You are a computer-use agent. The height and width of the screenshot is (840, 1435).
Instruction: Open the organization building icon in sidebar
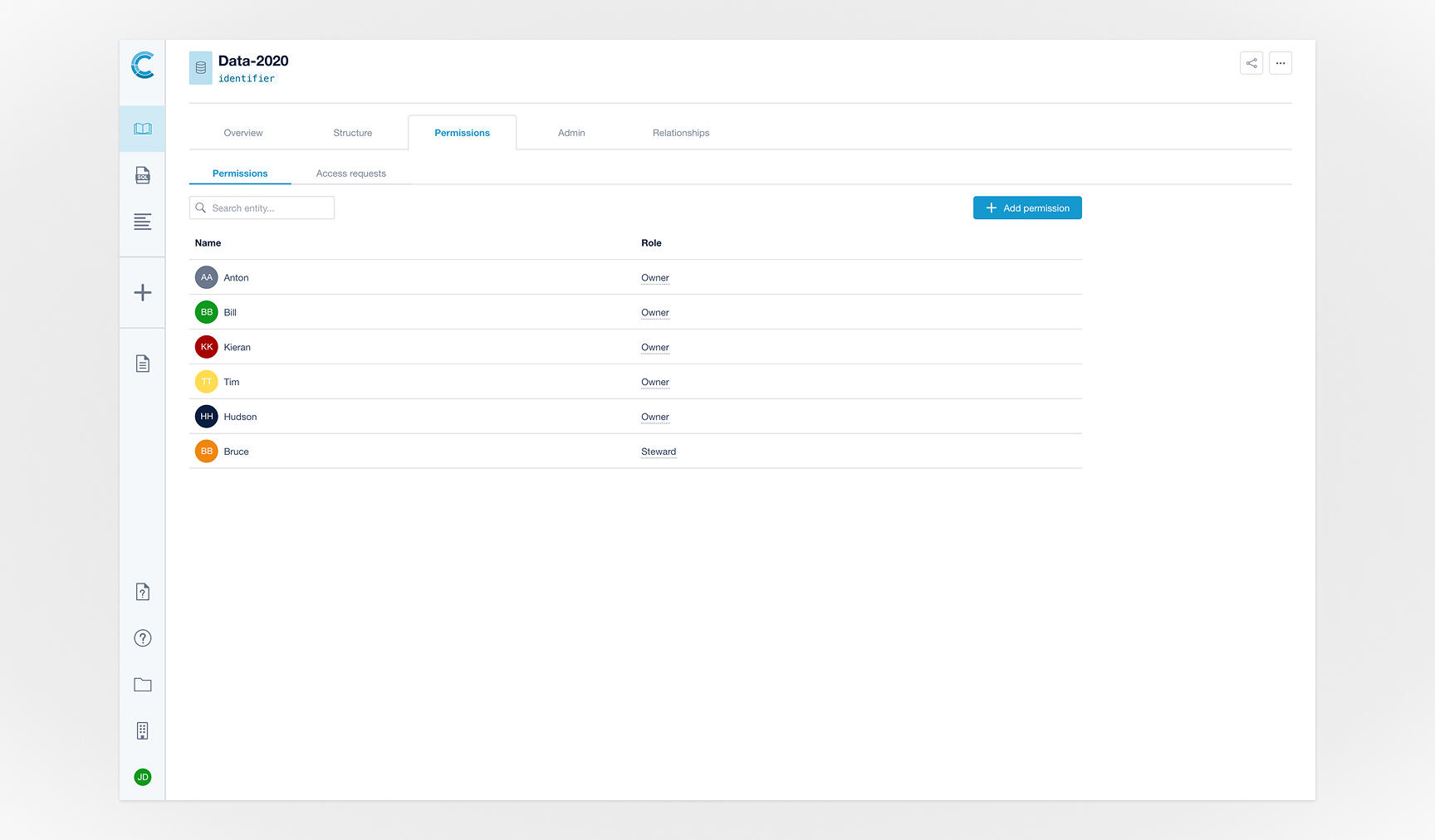(x=142, y=730)
